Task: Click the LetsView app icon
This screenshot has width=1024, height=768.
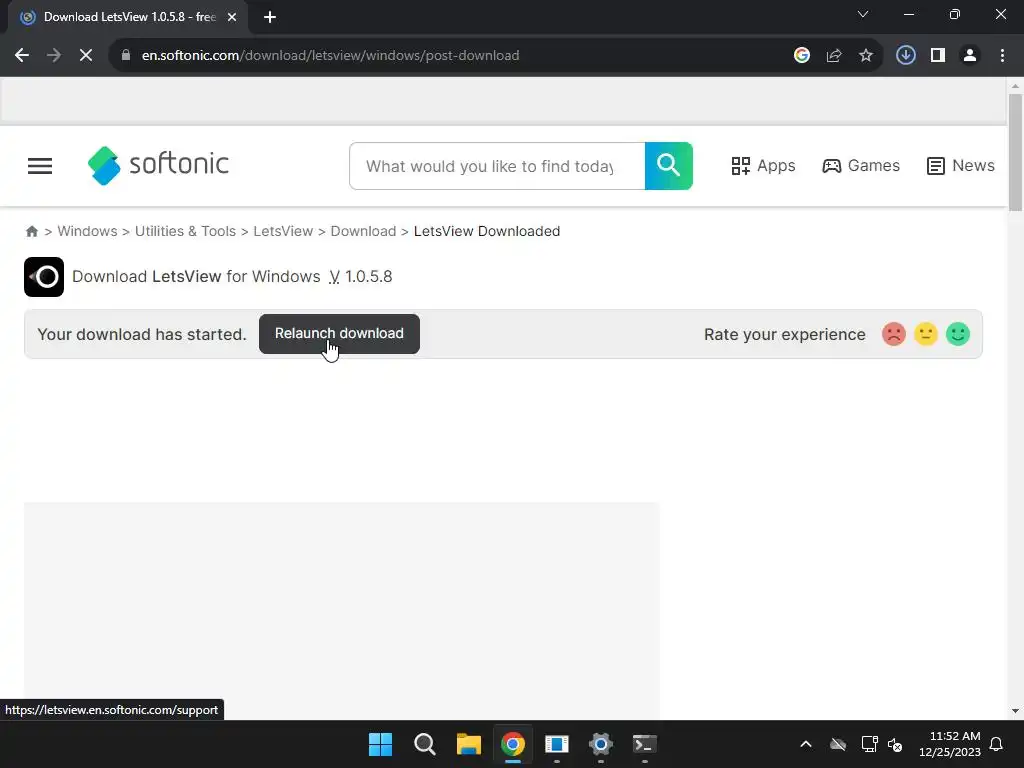Action: [x=44, y=277]
